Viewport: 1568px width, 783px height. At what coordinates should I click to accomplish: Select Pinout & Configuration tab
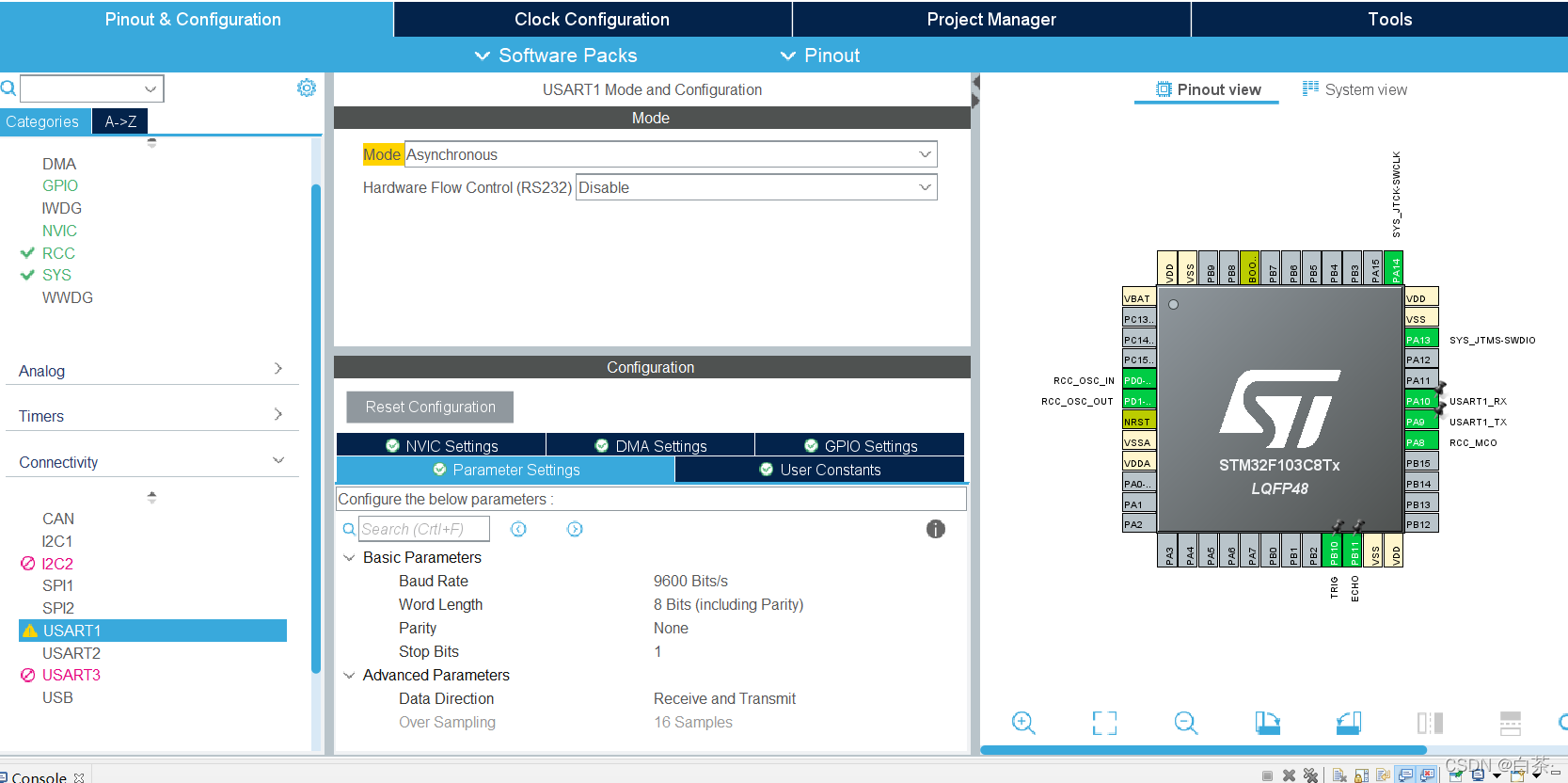[x=194, y=19]
